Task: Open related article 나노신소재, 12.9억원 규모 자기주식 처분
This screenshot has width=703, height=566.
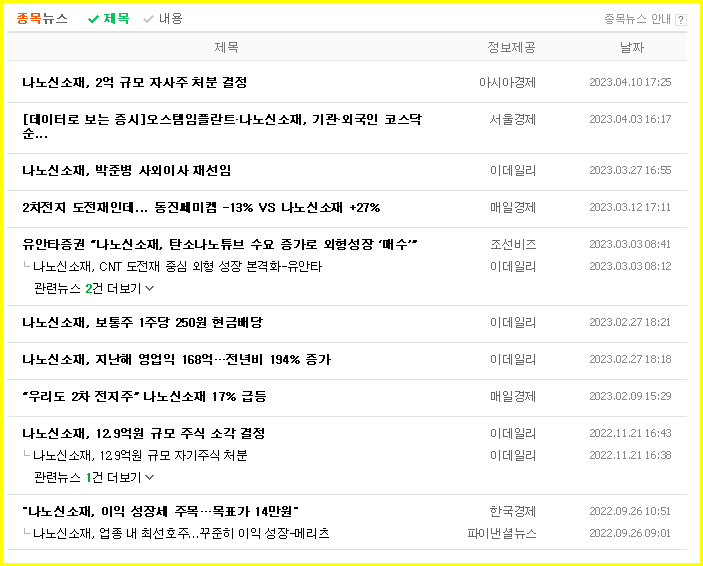Action: coord(140,456)
